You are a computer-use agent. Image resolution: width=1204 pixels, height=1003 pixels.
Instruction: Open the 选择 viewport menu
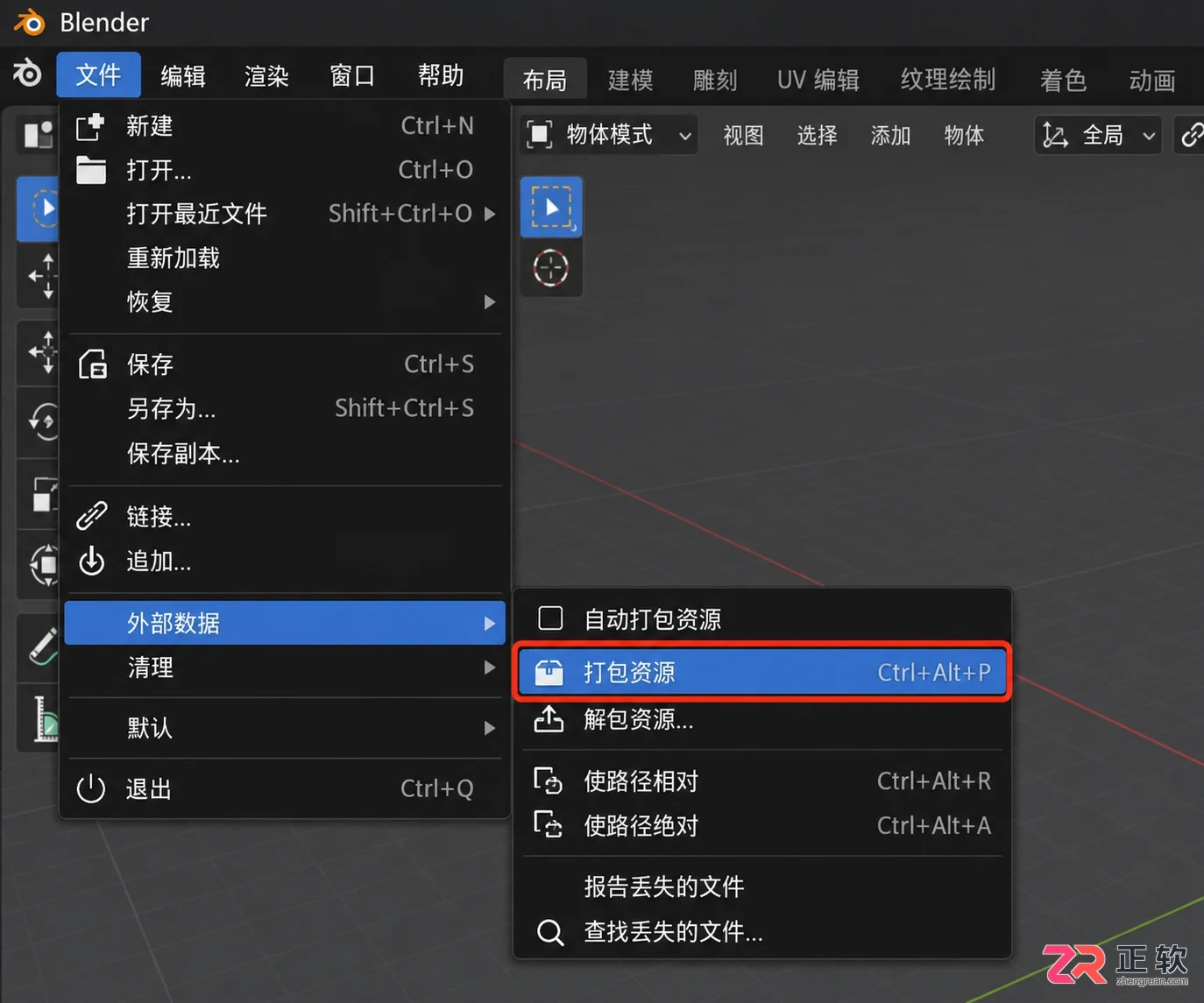[817, 135]
